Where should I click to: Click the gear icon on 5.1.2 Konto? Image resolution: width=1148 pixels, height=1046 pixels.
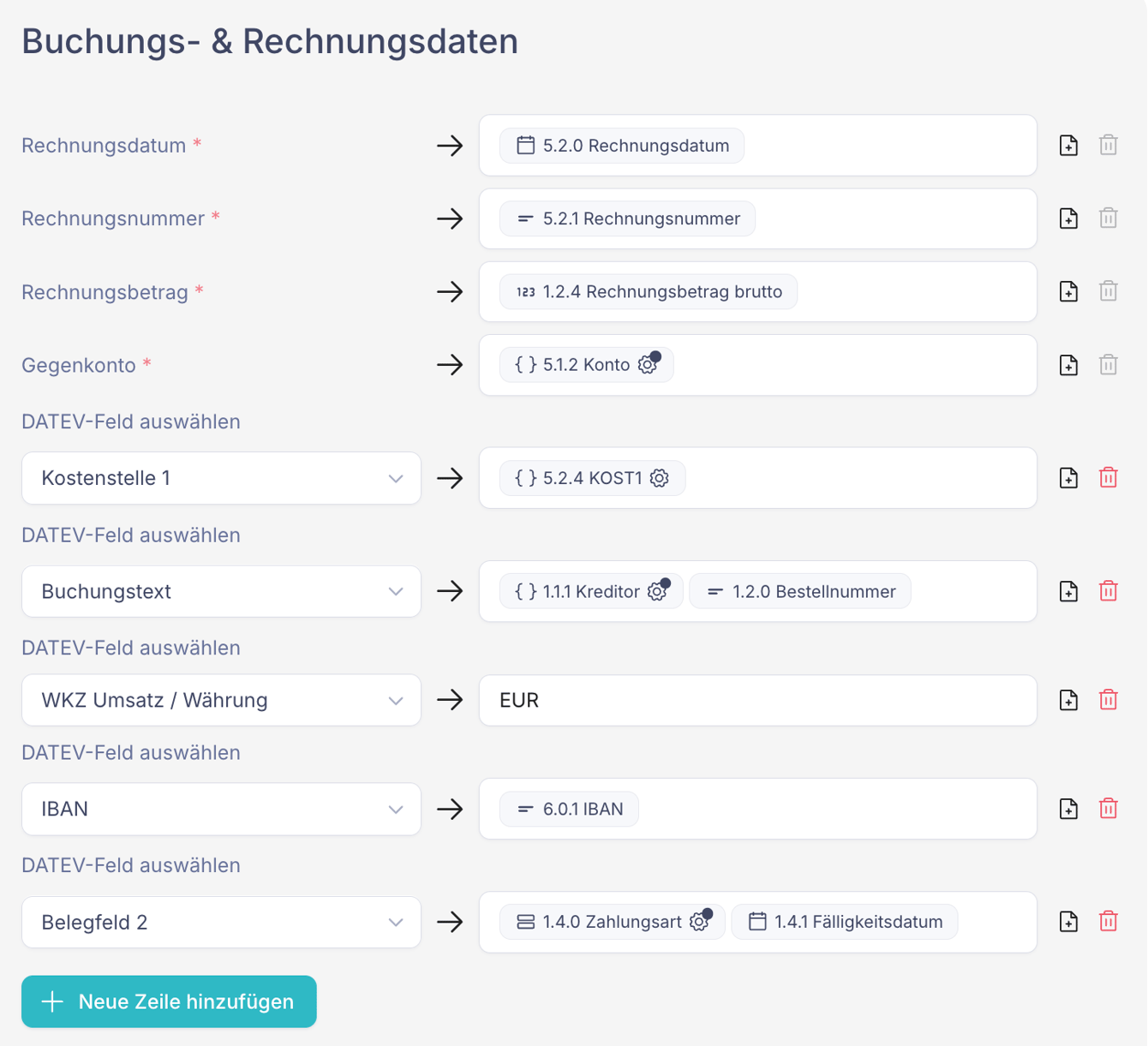pos(648,366)
